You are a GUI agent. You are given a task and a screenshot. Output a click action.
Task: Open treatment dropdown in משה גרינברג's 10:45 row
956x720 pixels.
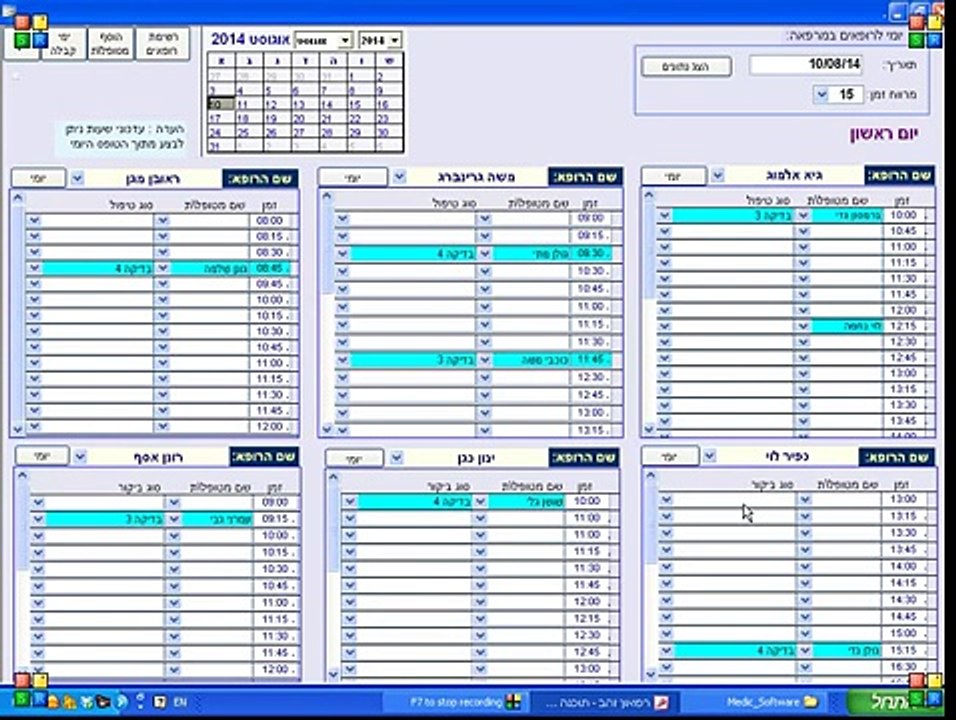343,289
